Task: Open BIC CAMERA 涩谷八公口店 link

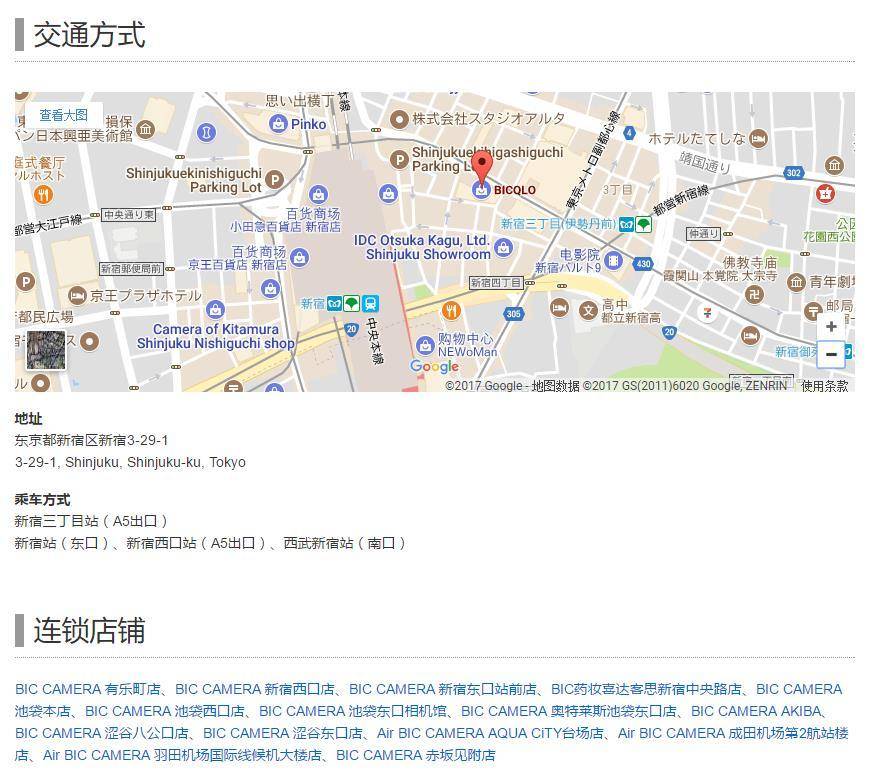Action: point(102,733)
